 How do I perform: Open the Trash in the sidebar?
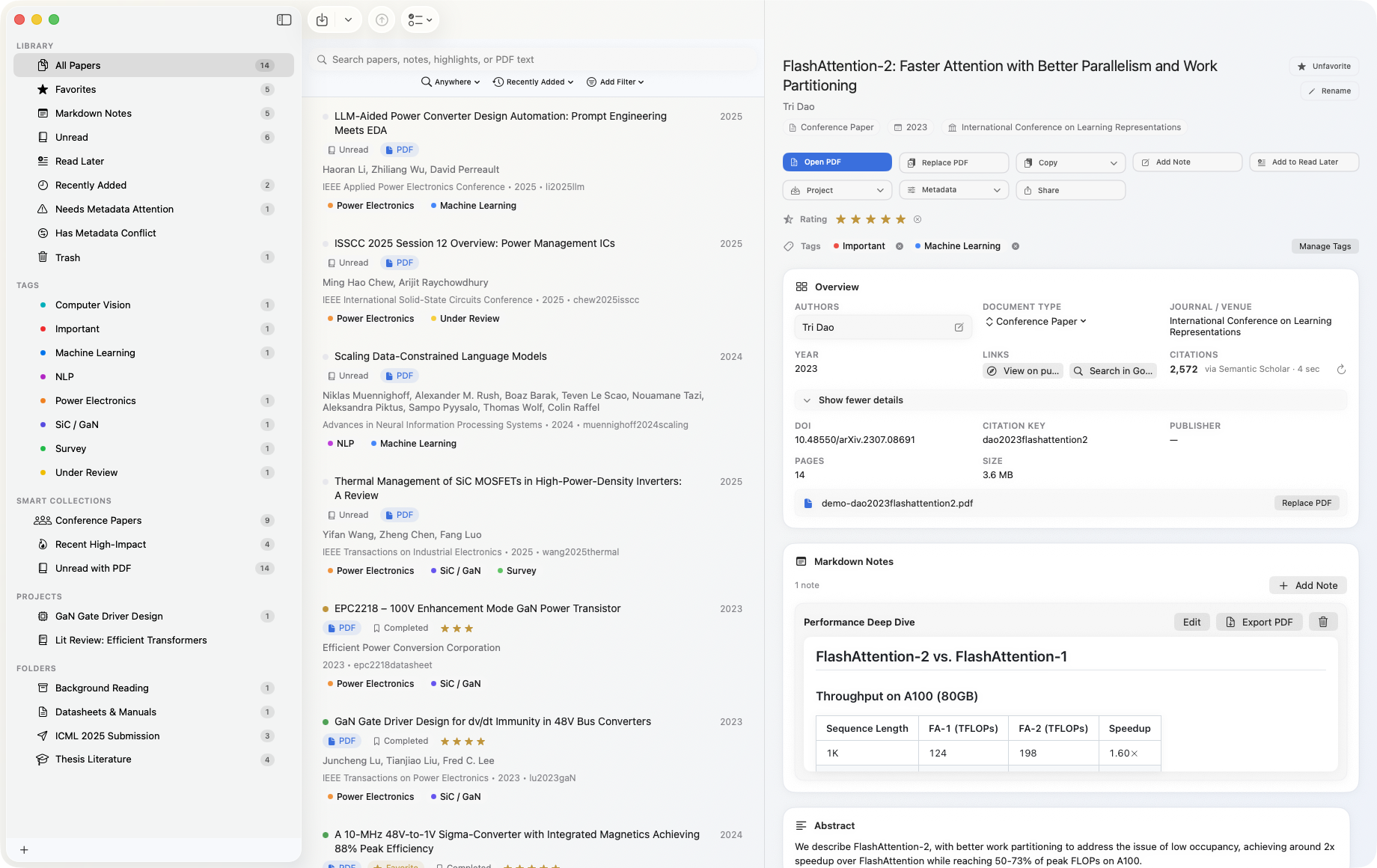click(x=153, y=257)
